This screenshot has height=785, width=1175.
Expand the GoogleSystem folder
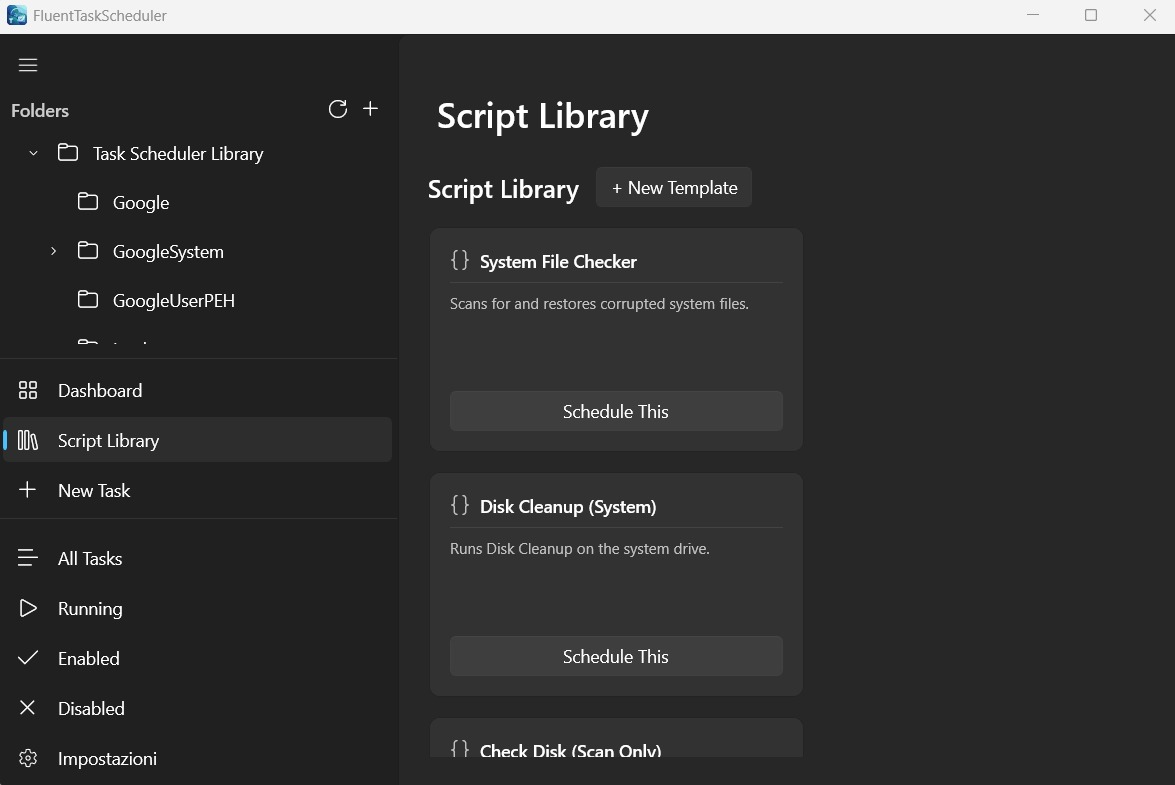point(53,251)
